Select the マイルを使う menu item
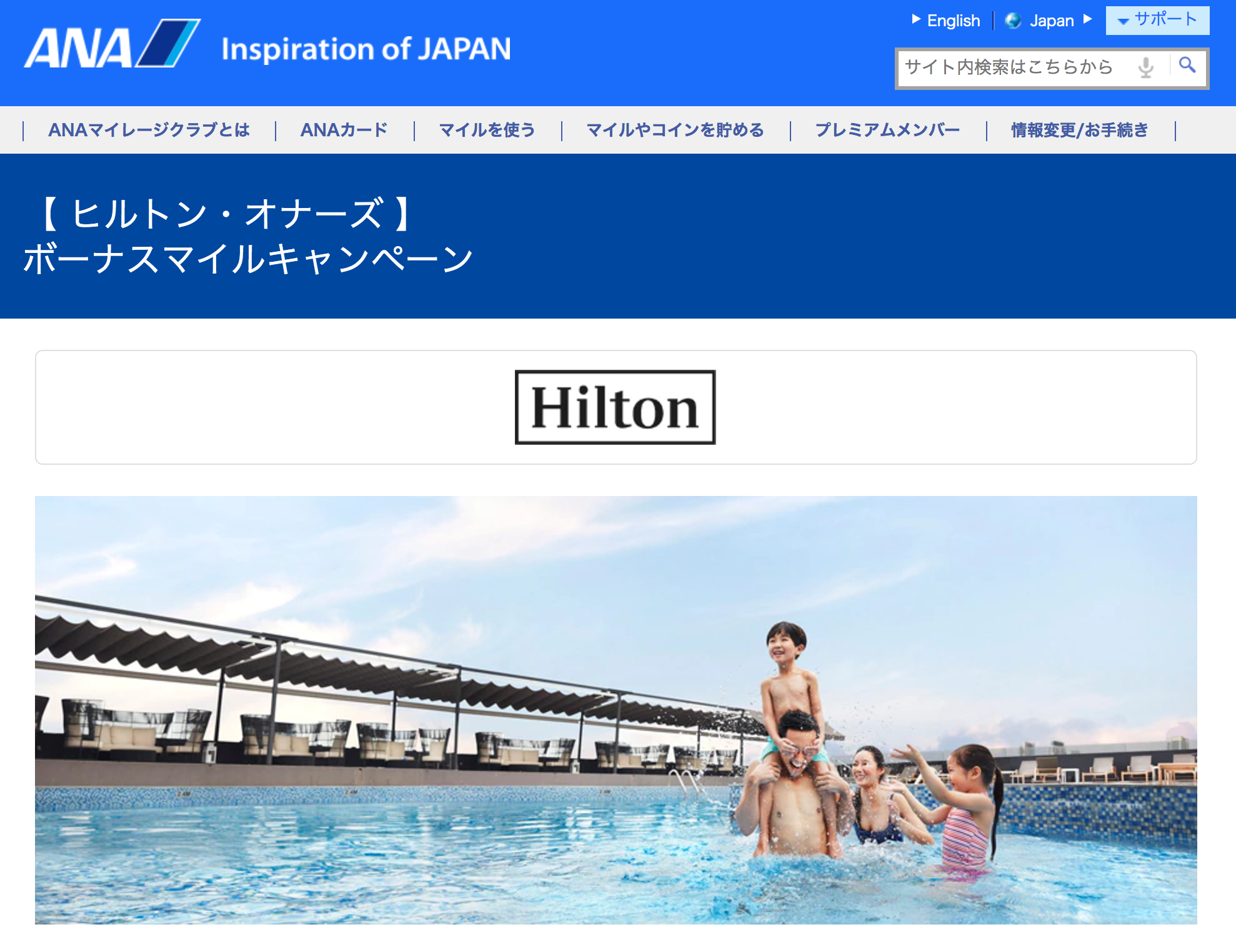Image resolution: width=1236 pixels, height=952 pixels. point(487,130)
